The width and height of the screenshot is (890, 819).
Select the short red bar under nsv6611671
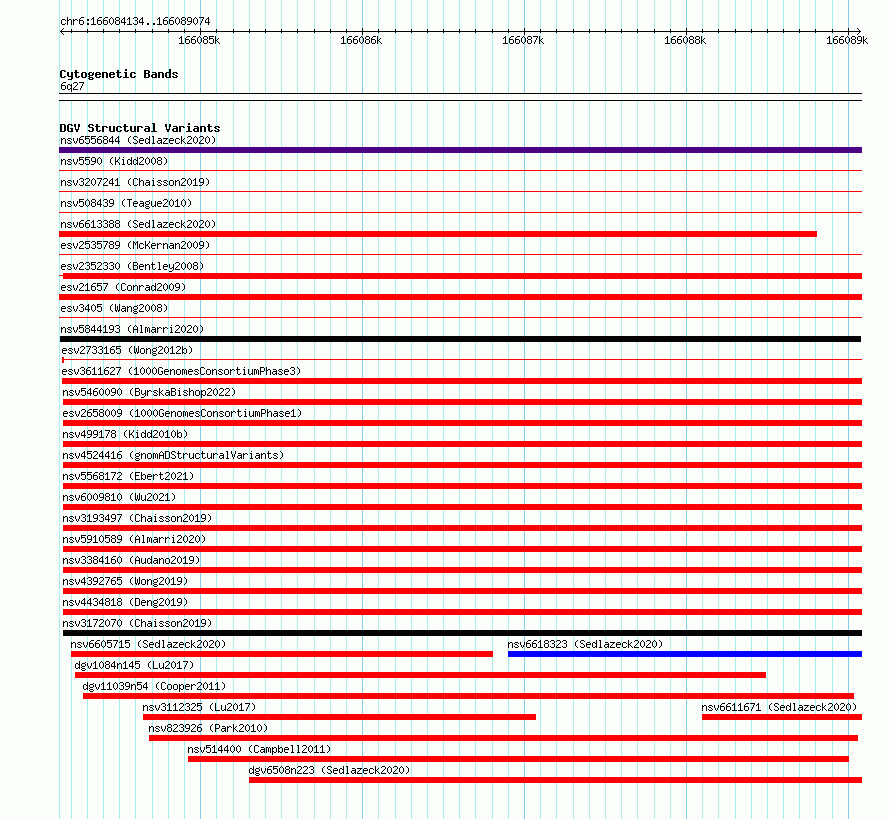click(x=782, y=717)
